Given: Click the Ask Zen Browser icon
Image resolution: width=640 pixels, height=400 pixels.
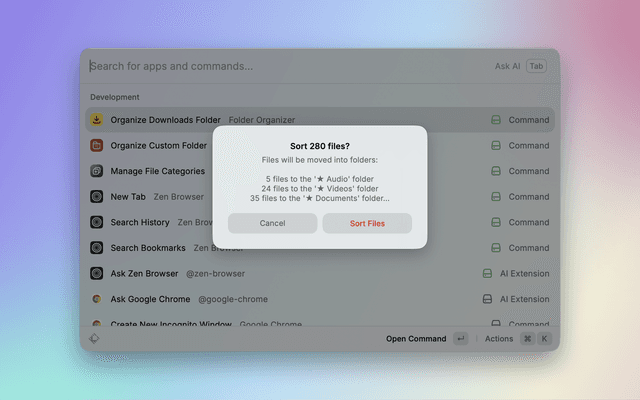Looking at the screenshot, I should point(97,273).
